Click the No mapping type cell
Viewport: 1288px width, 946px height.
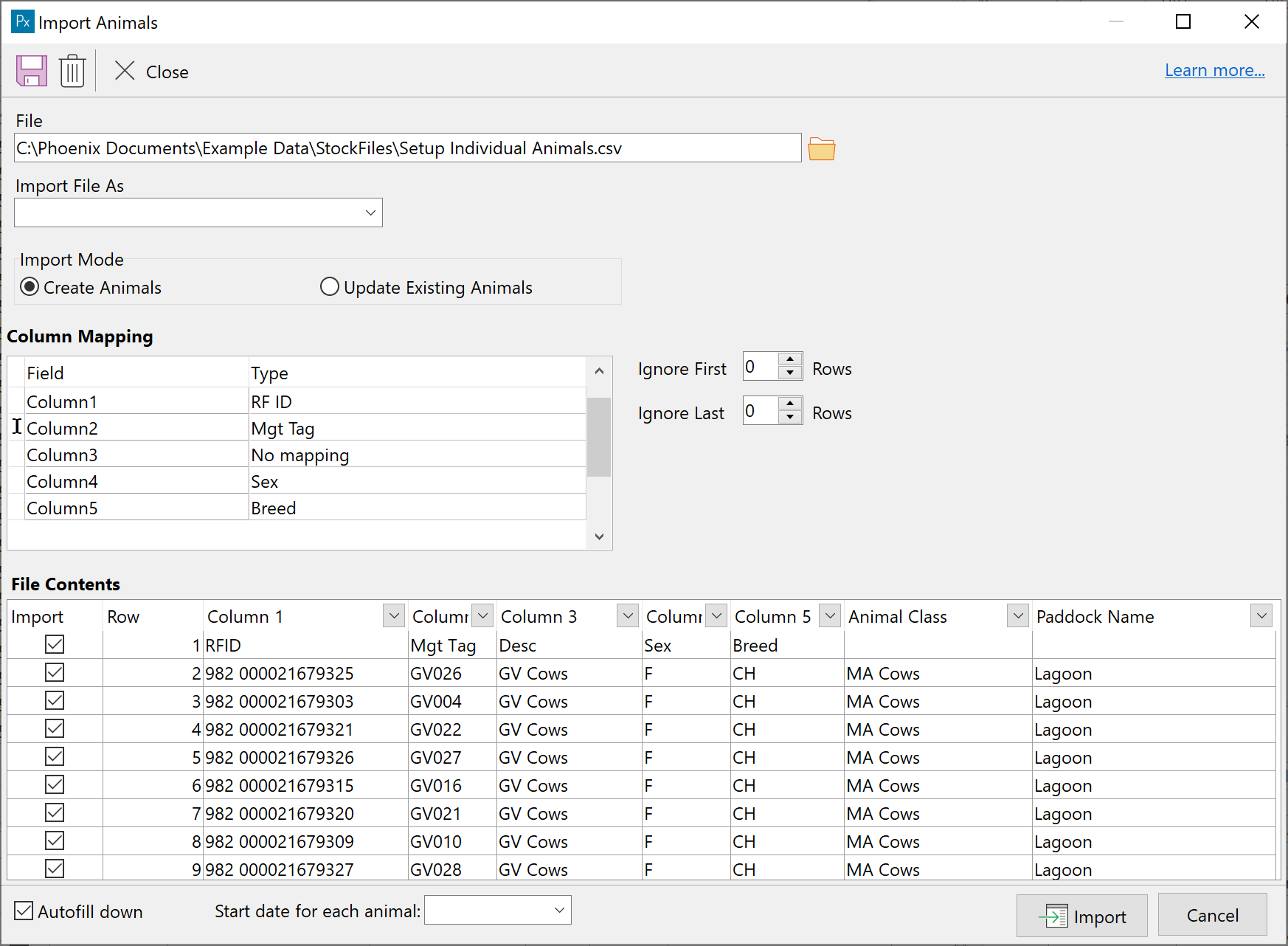pyautogui.click(x=417, y=455)
